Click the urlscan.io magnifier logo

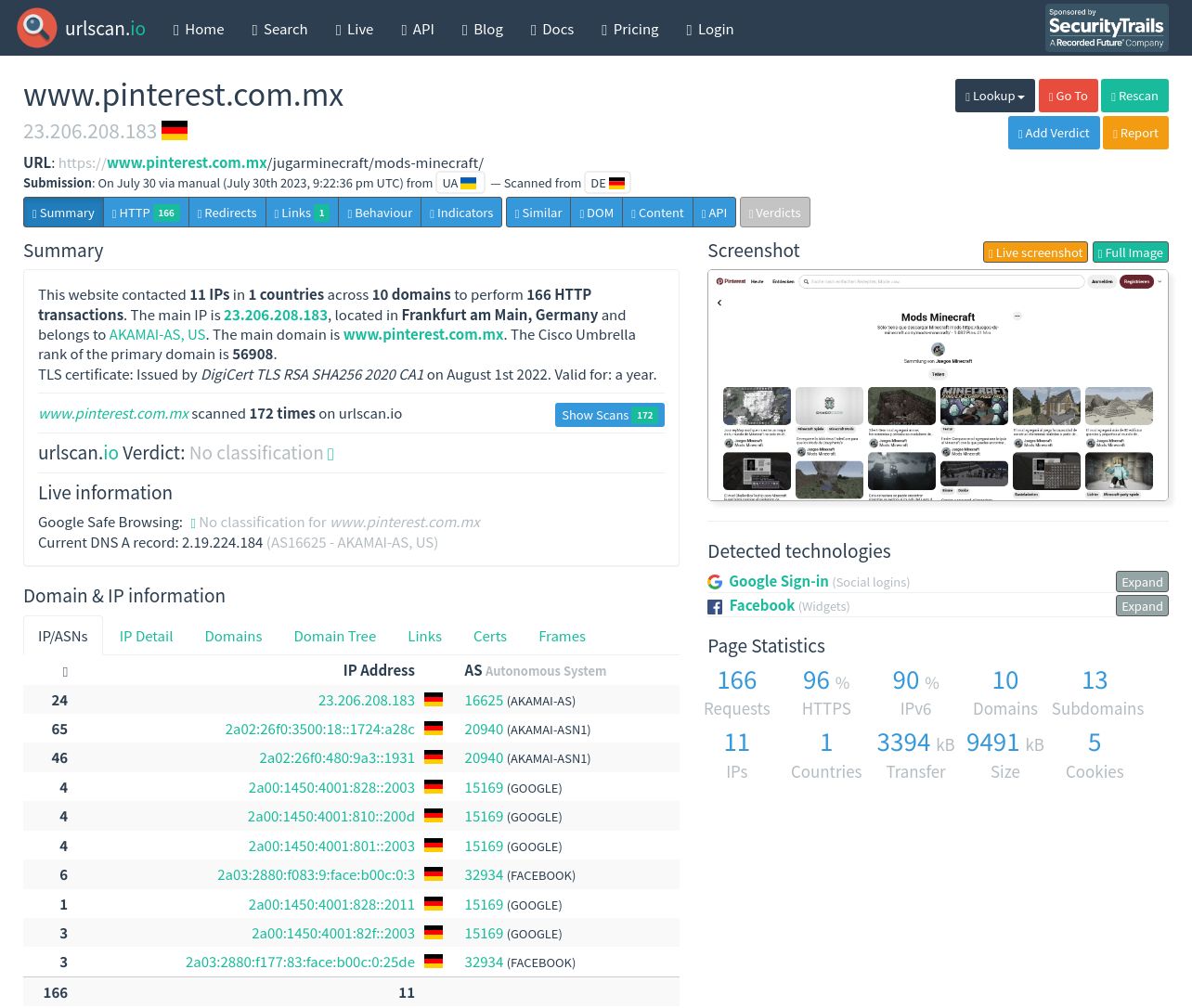[37, 28]
